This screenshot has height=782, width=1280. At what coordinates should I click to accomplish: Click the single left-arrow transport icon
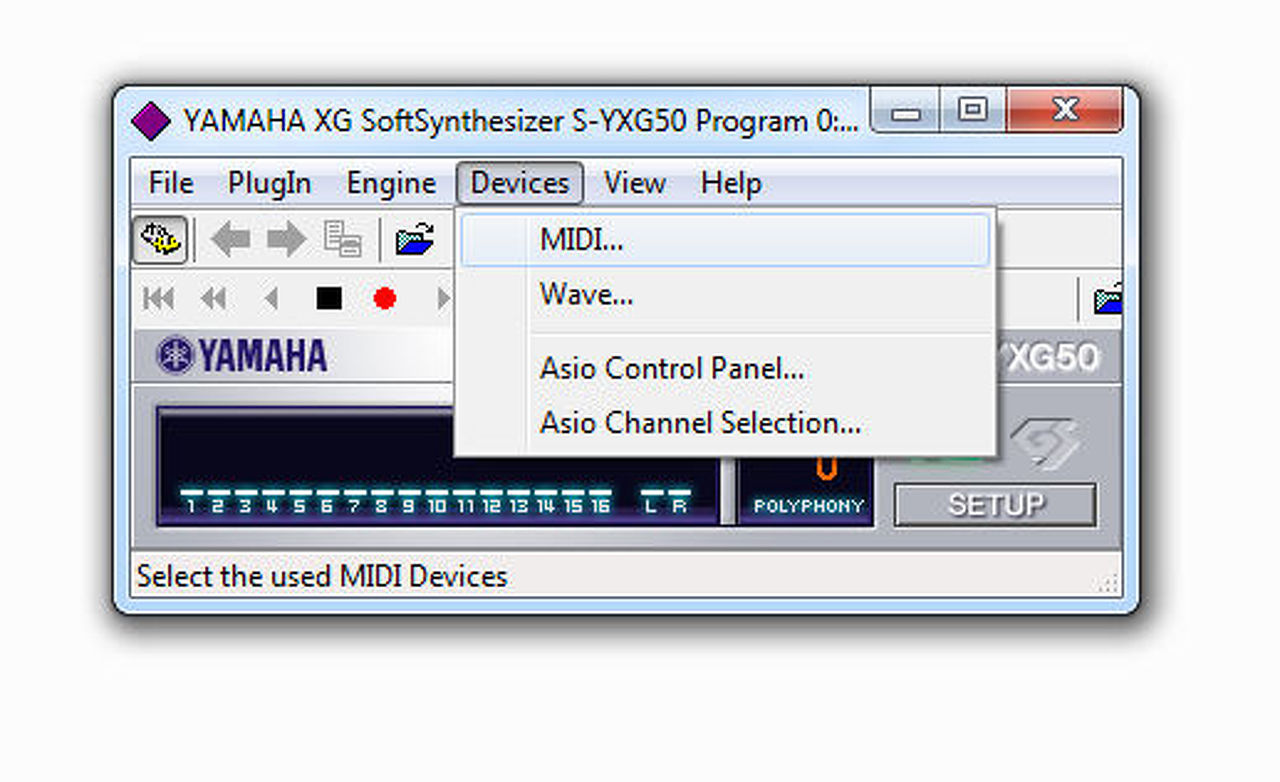tap(270, 298)
